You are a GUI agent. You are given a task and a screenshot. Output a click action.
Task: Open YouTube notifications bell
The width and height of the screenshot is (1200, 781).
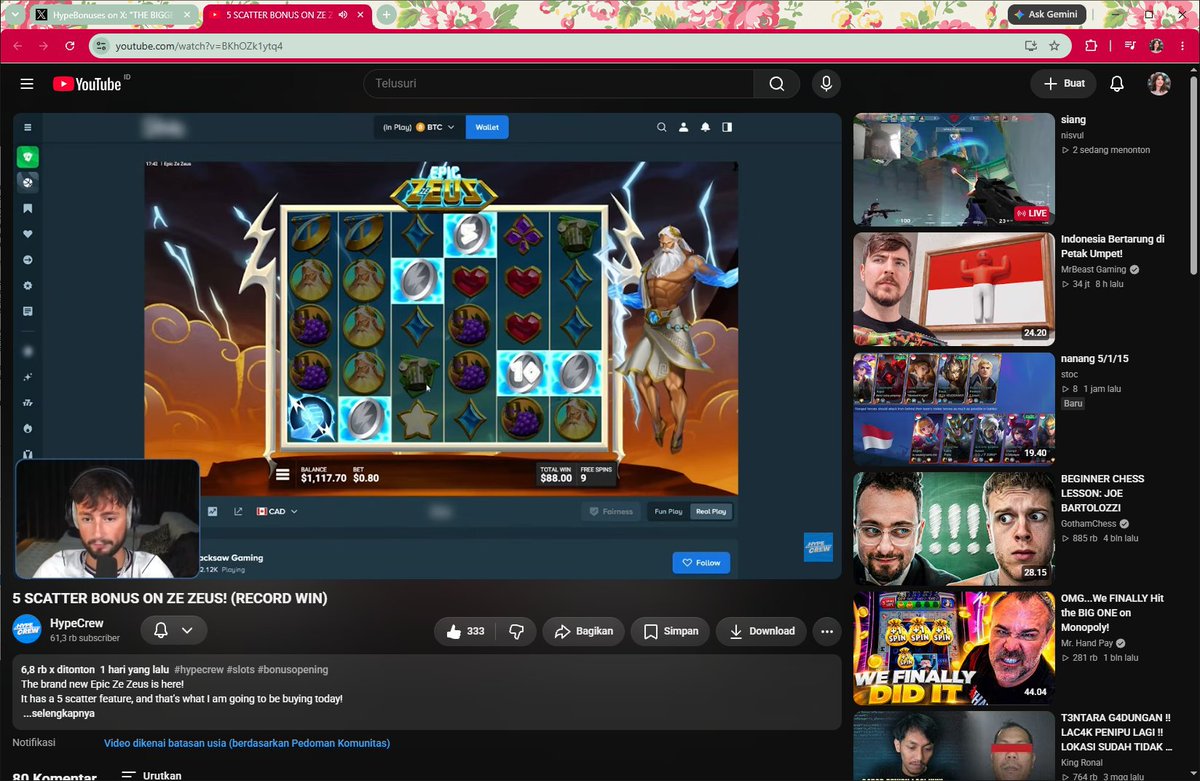click(x=1117, y=84)
